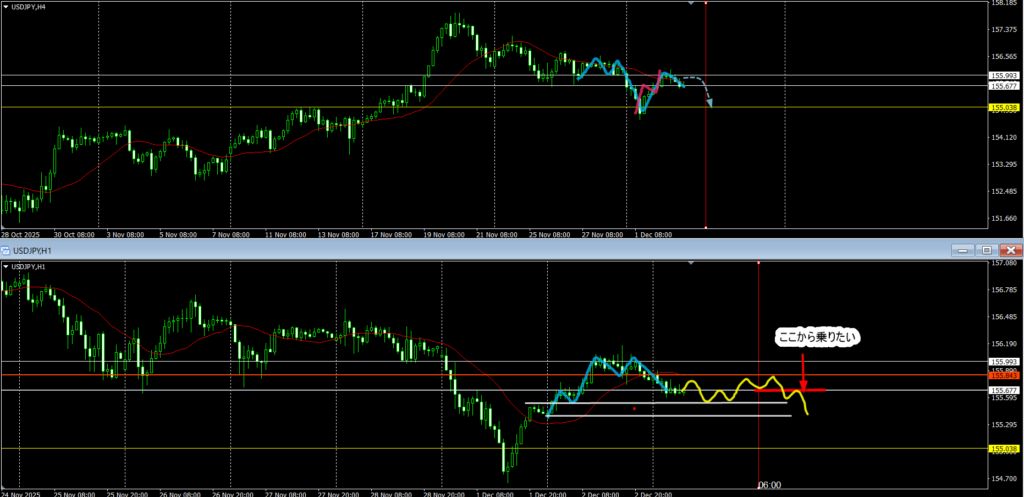
Task: Click the red vertical line in the H4 chart
Action: point(706,150)
